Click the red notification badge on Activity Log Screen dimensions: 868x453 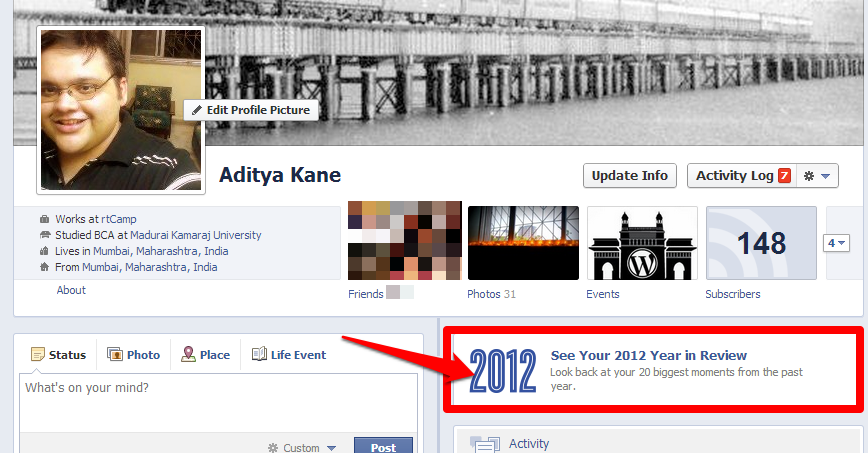coord(784,176)
